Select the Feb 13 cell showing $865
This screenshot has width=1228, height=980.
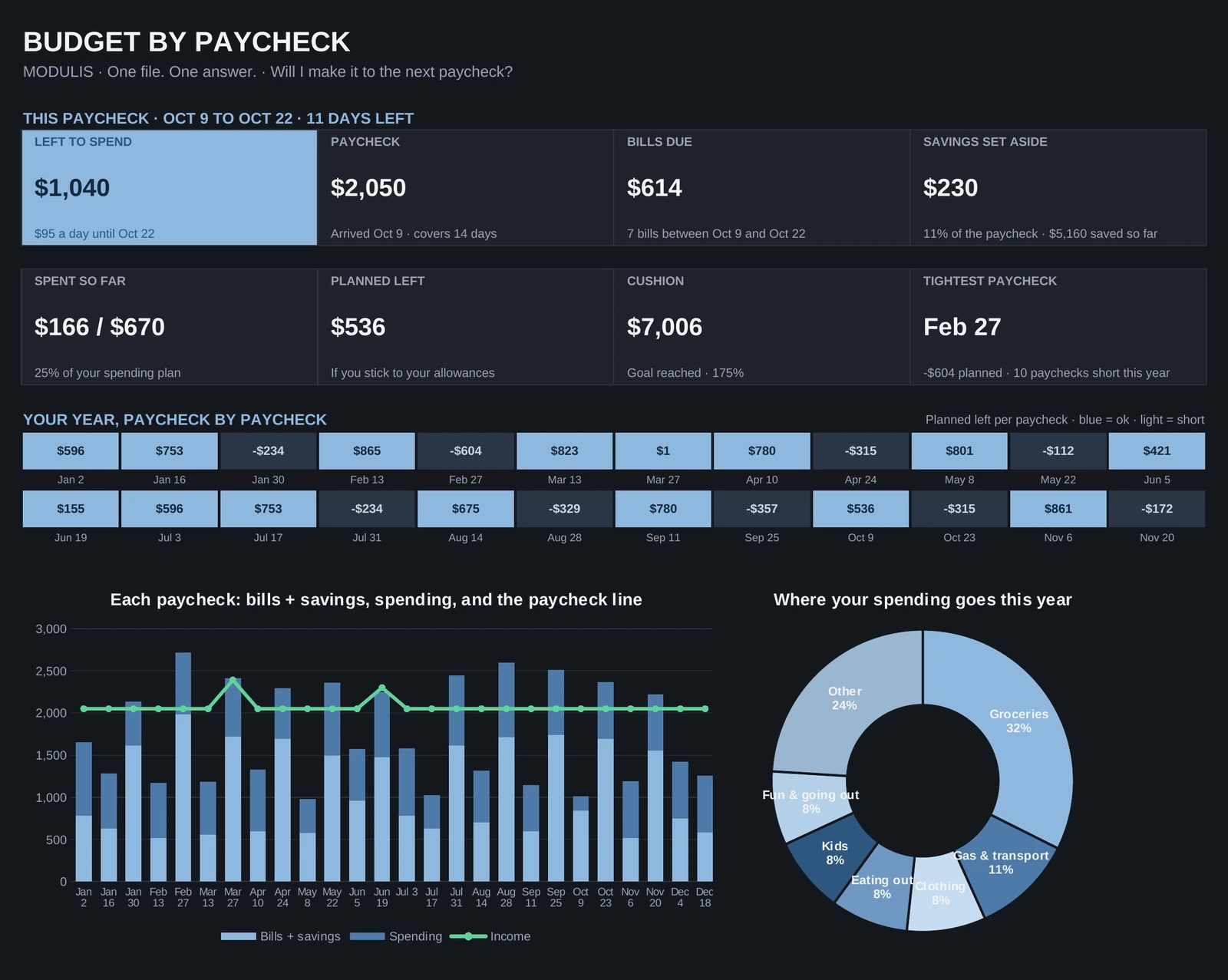[x=367, y=450]
